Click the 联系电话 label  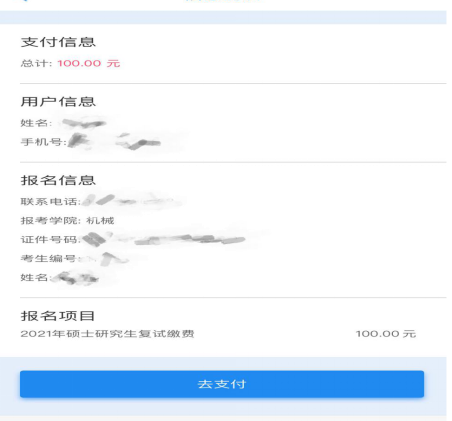pos(51,202)
